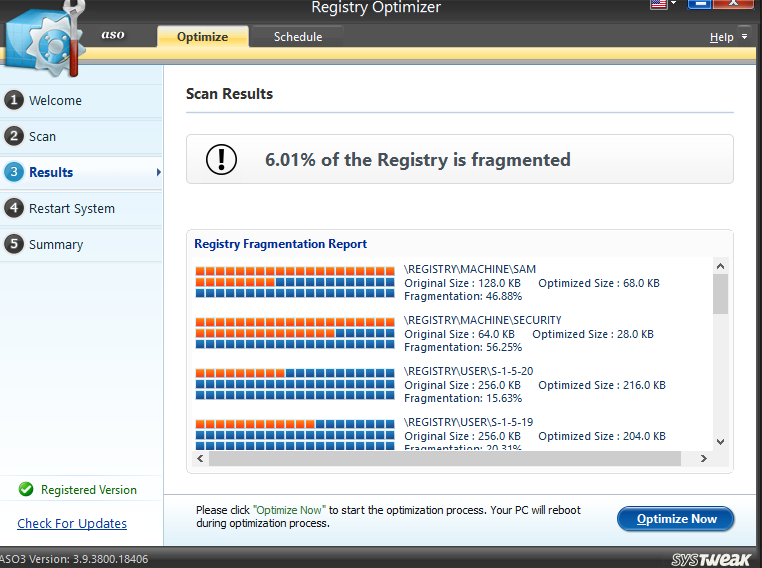Click the Registered Version label
The image size is (762, 568).
click(x=89, y=490)
